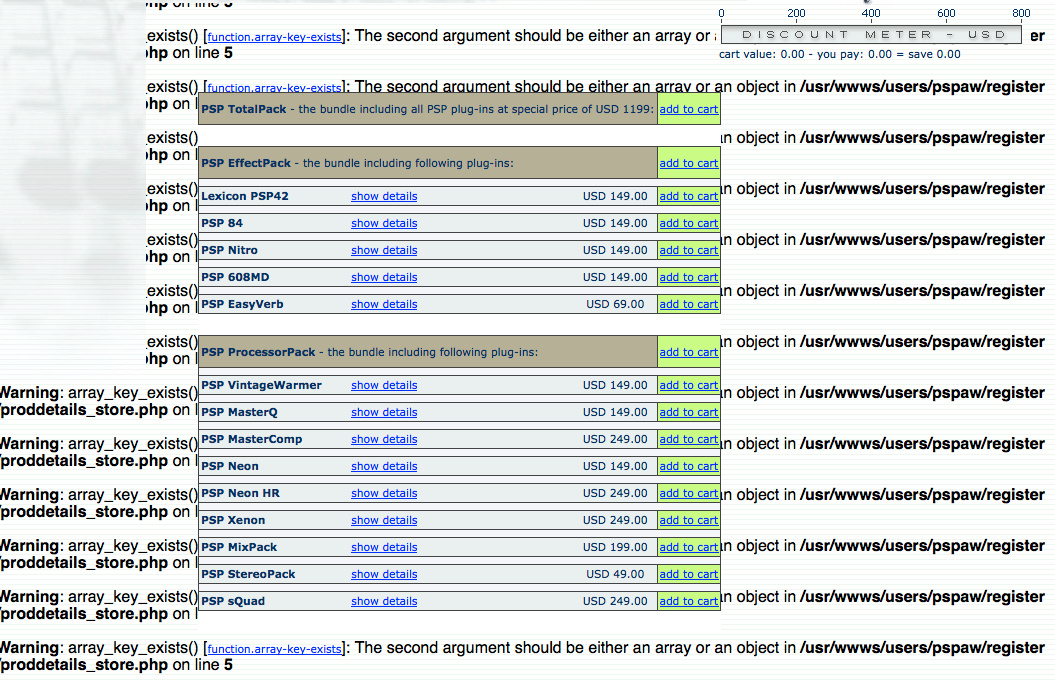Add PSP MasterComp to cart
Image resolution: width=1055 pixels, height=681 pixels.
(x=688, y=439)
